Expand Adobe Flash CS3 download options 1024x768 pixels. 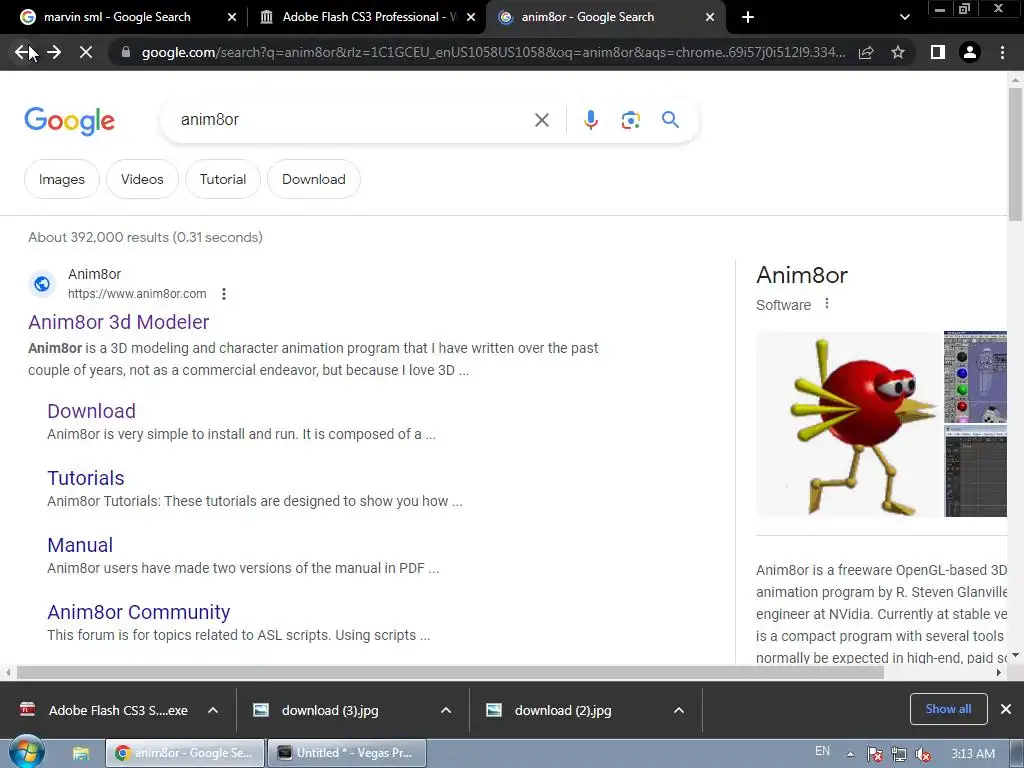click(213, 710)
